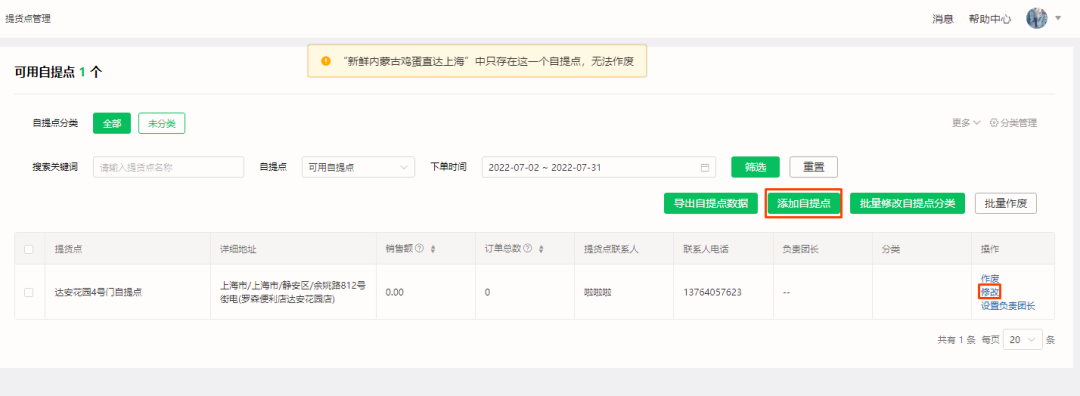Click the order total help icon
1080x396 pixels.
coord(528,249)
